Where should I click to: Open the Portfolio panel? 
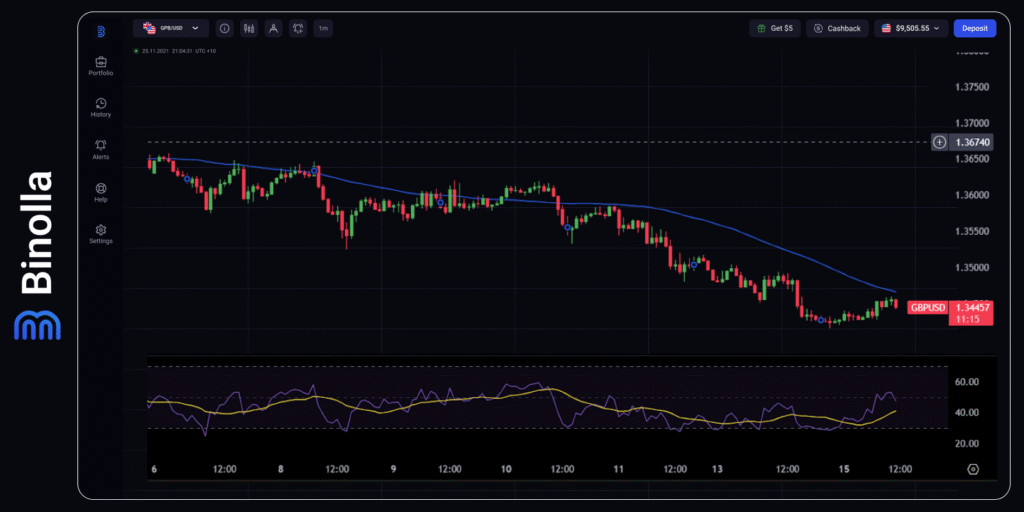101,66
